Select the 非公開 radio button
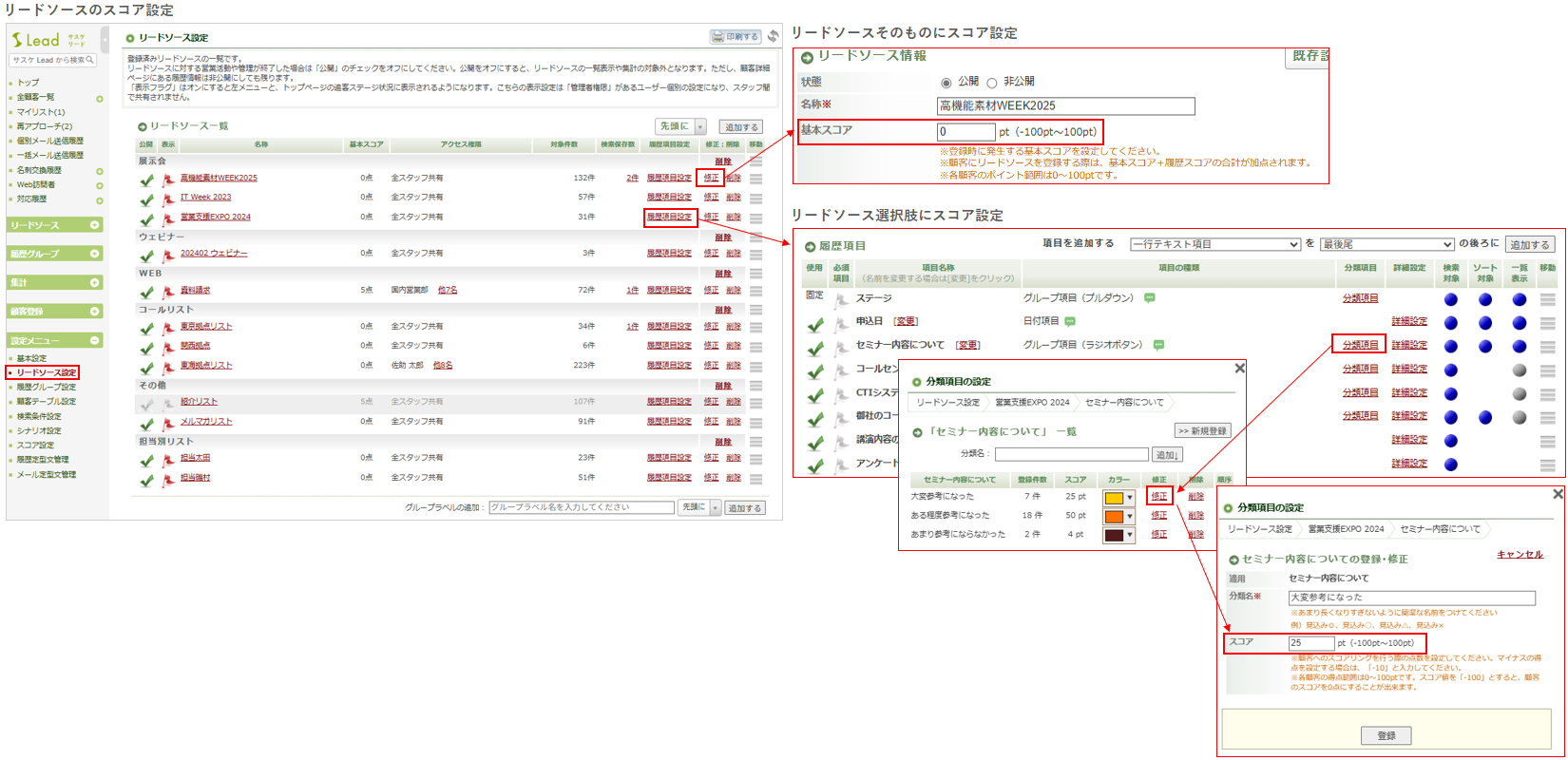Image resolution: width=1568 pixels, height=760 pixels. click(991, 83)
